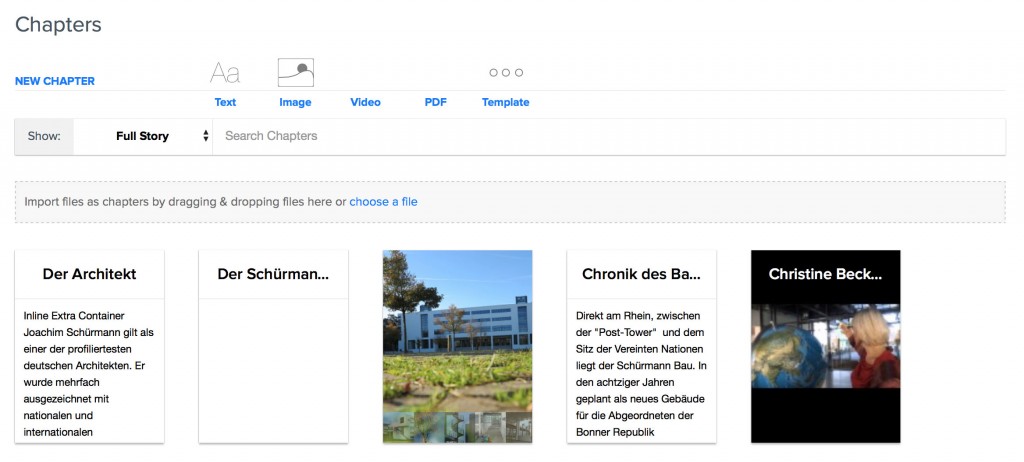Click the small gallery thumbnails strip
The width and height of the screenshot is (1024, 462).
458,427
